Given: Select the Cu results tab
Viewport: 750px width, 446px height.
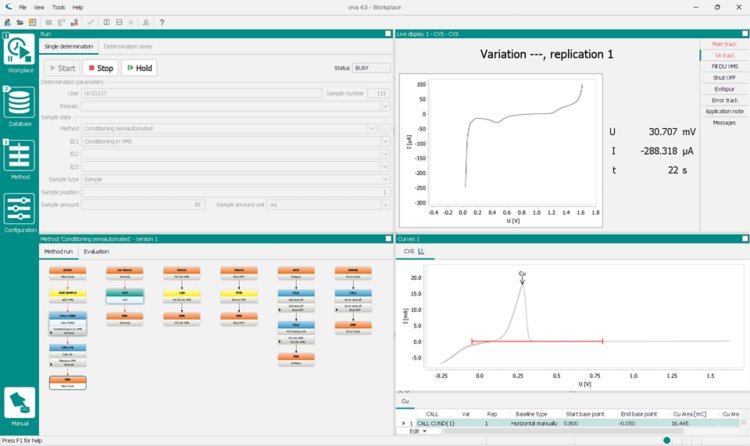Looking at the screenshot, I should coord(405,401).
